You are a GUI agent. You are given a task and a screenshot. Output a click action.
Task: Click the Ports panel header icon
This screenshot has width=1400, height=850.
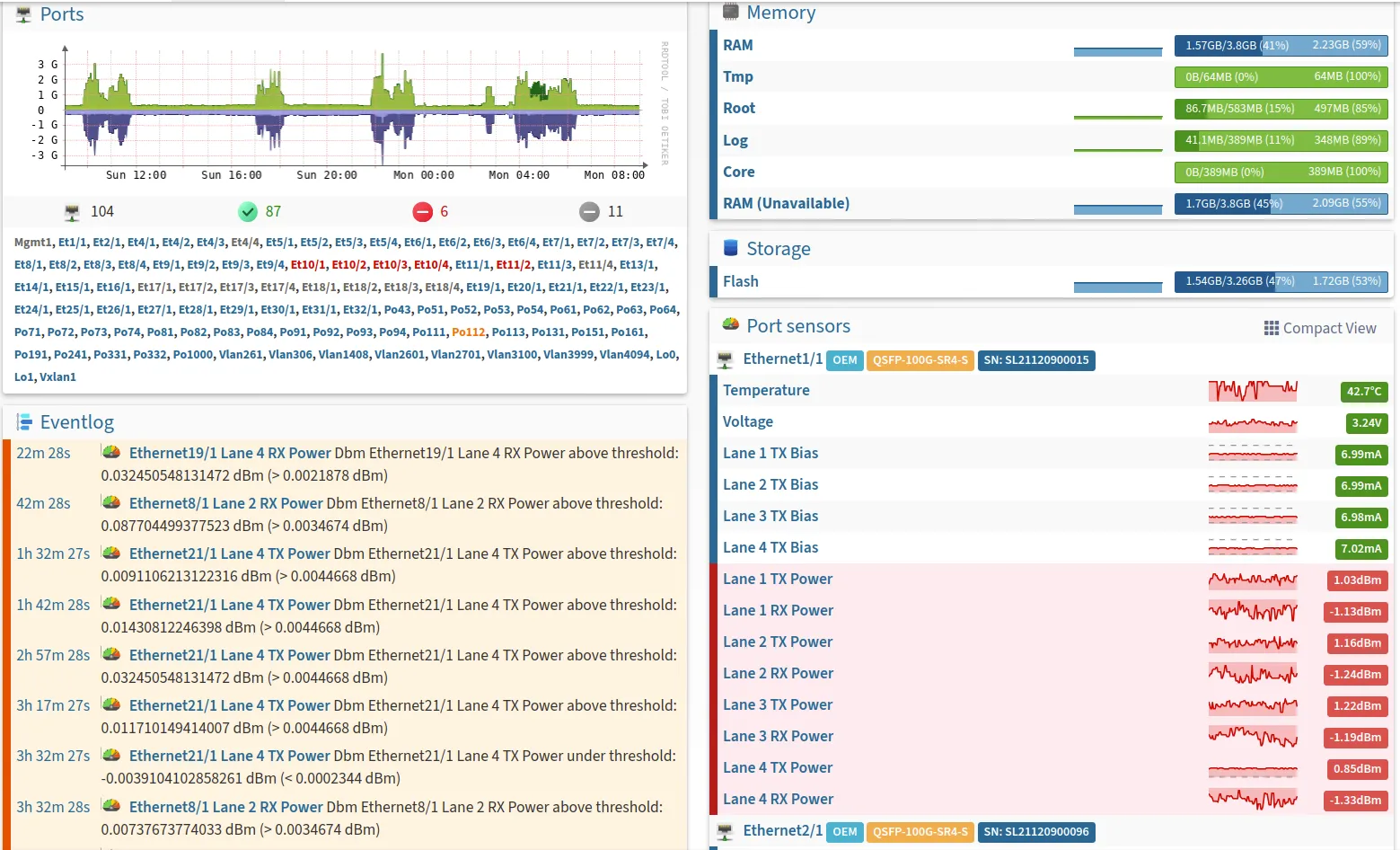coord(23,14)
